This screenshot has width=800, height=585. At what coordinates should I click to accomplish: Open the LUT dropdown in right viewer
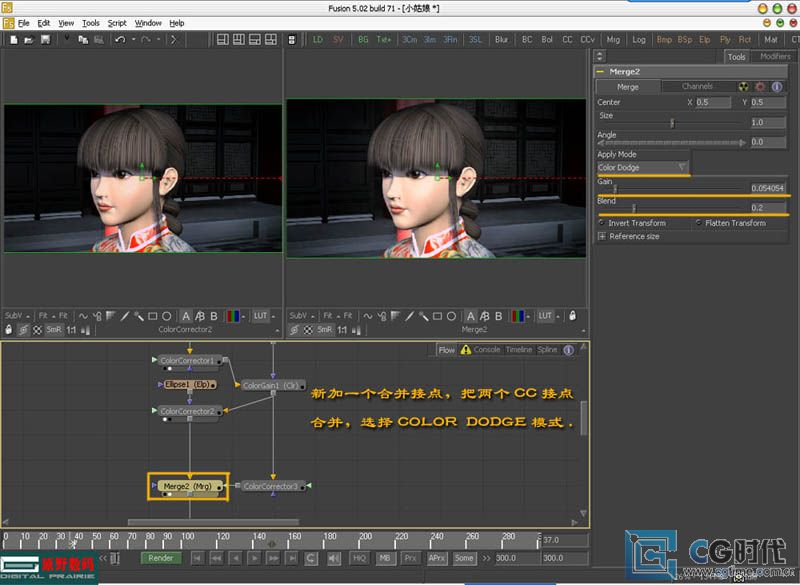[547, 316]
